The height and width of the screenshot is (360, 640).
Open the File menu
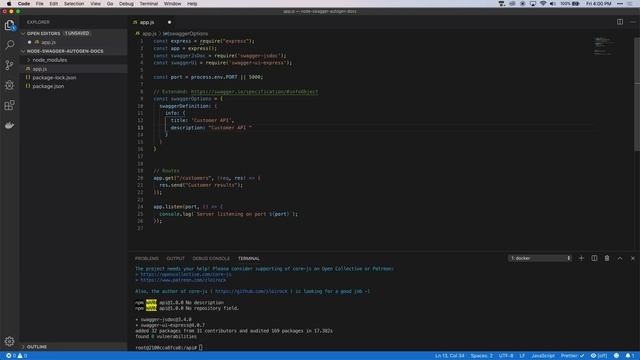40,4
